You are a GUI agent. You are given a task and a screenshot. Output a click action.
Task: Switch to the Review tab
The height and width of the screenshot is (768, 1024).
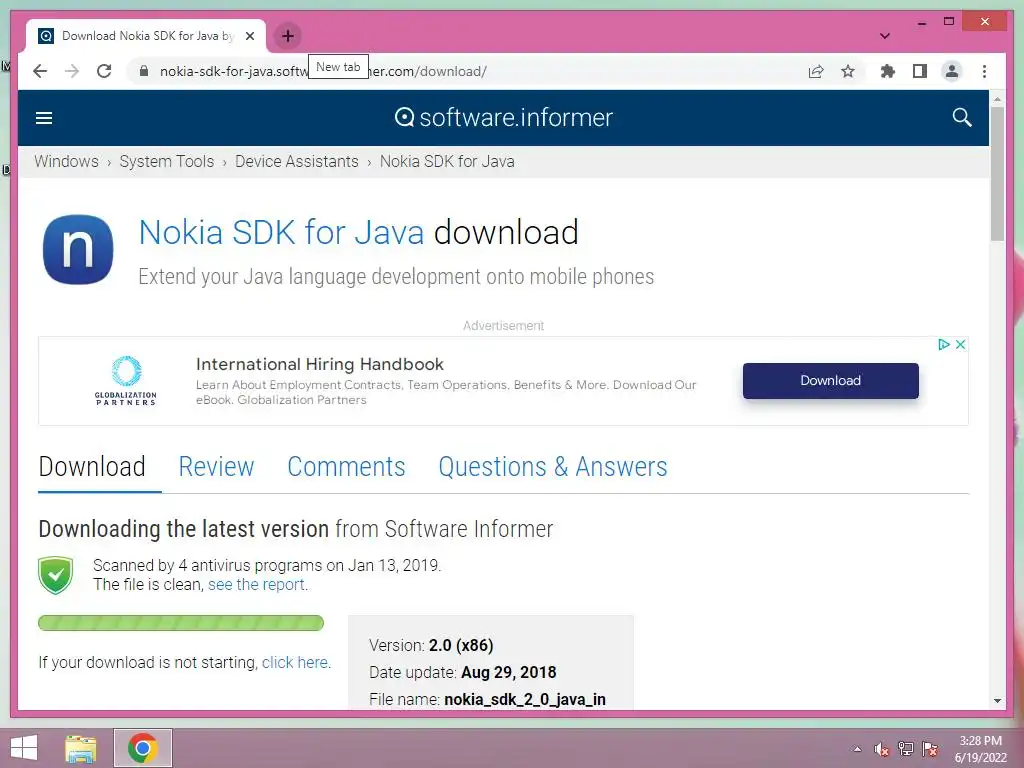click(216, 467)
